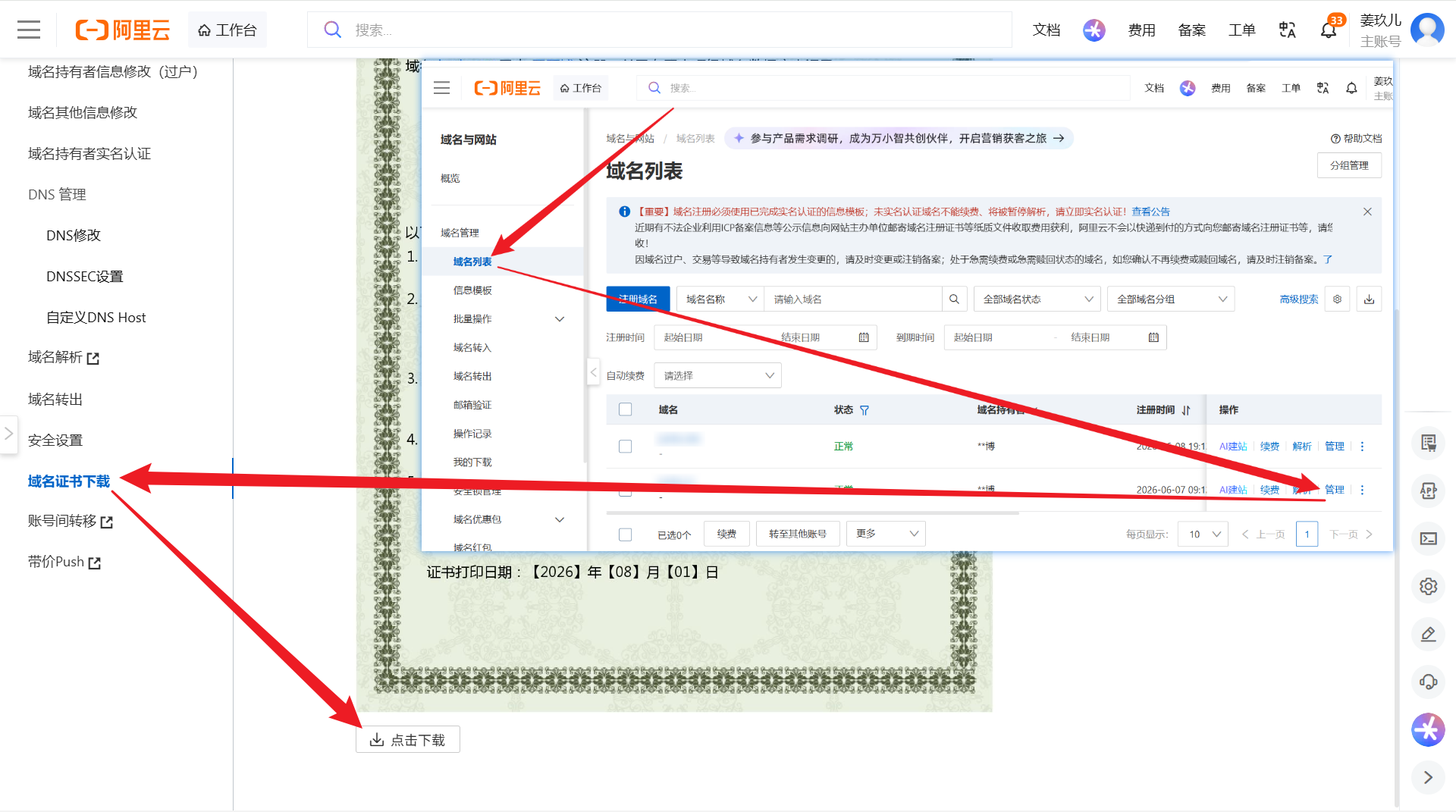In the embedded screenshot, expand 批量操作 menu

[x=508, y=319]
